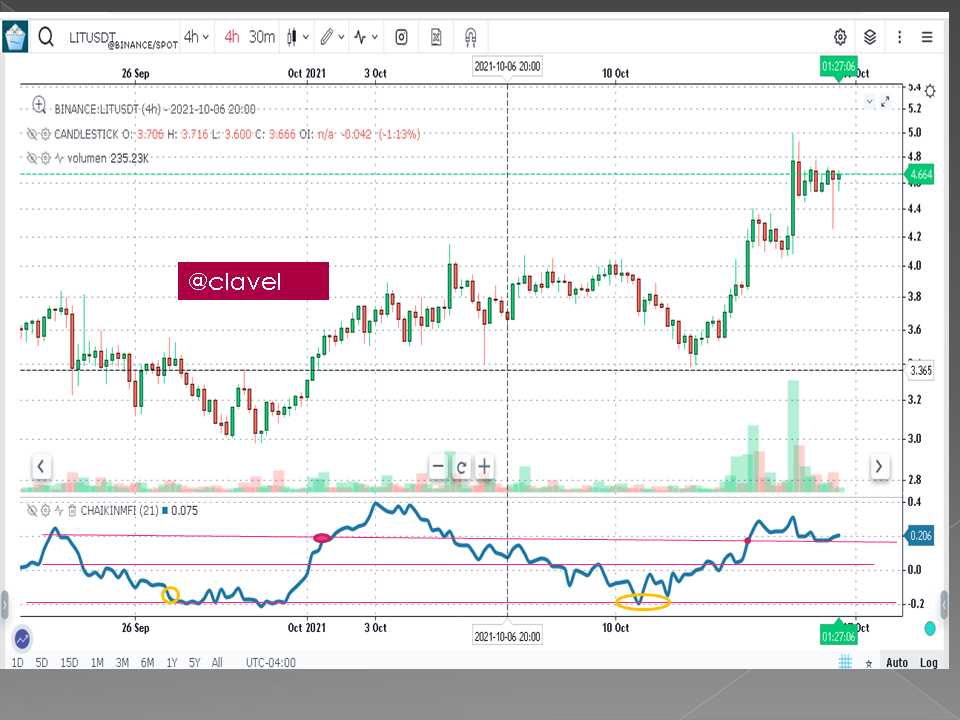Take a chart snapshot with camera icon
The width and height of the screenshot is (960, 720).
pos(401,37)
